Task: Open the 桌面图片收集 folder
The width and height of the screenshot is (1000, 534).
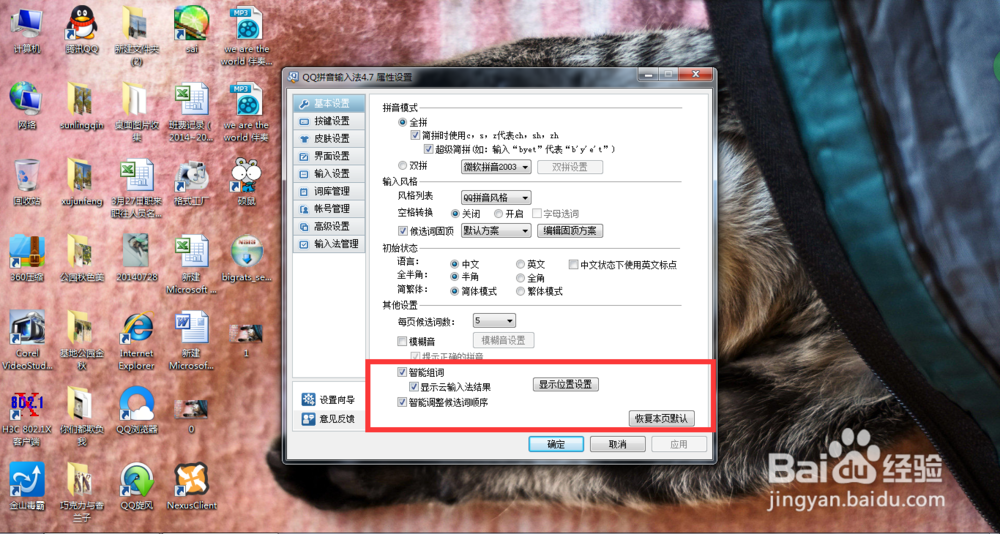Action: tap(136, 112)
